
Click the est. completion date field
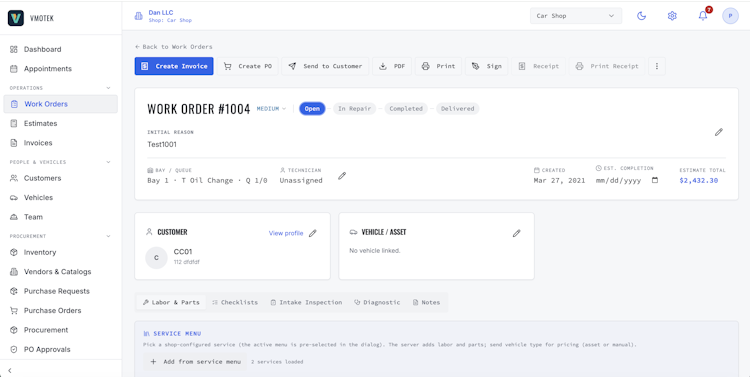click(x=627, y=180)
